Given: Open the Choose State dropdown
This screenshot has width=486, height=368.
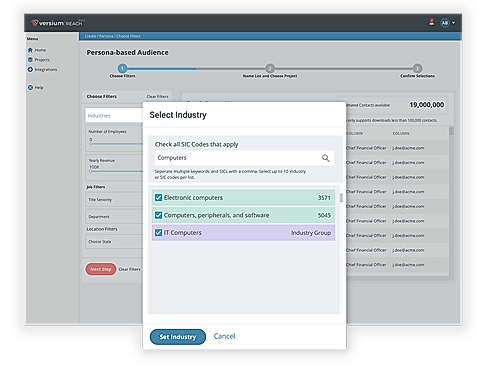Looking at the screenshot, I should pos(114,241).
